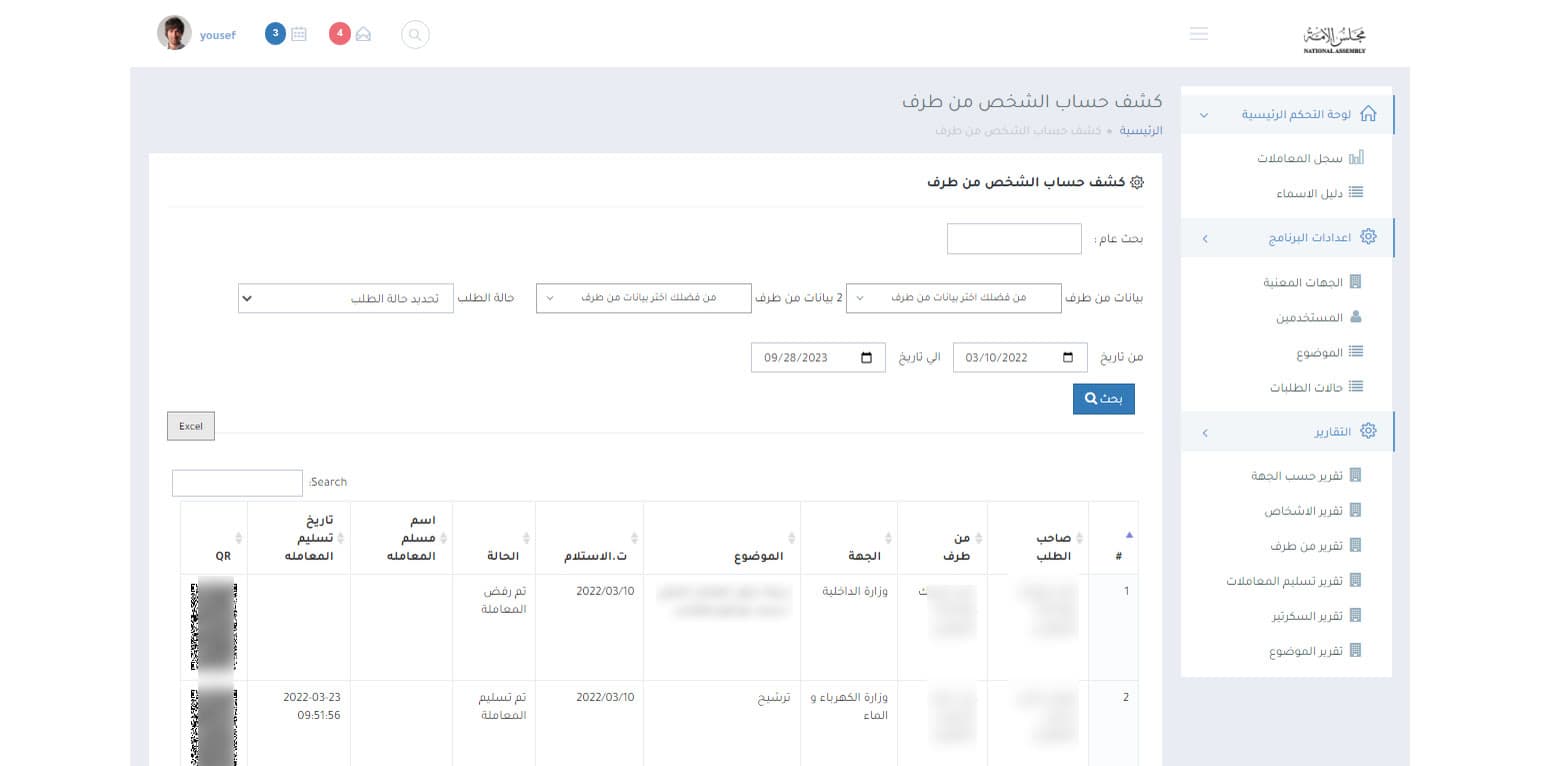Open the calendar icon with badge 3

coord(299,34)
